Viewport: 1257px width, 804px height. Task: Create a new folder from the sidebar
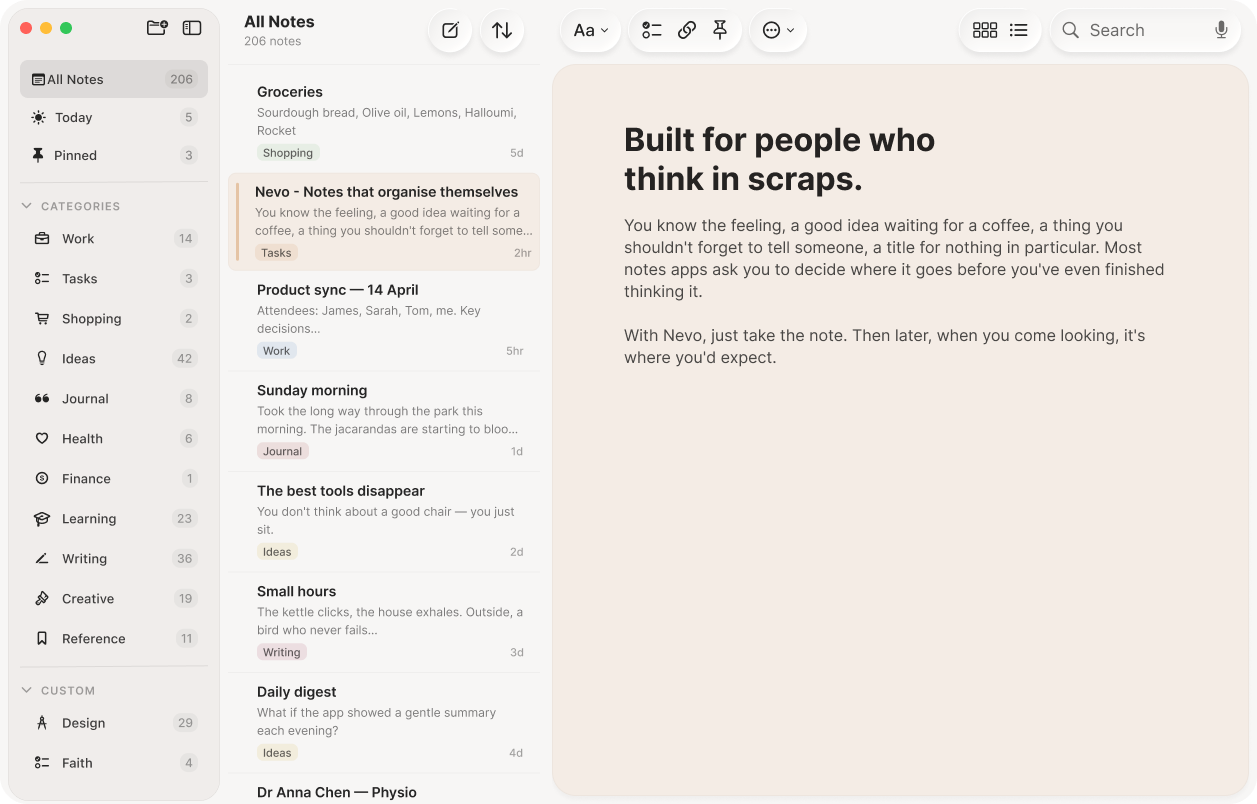tap(156, 29)
